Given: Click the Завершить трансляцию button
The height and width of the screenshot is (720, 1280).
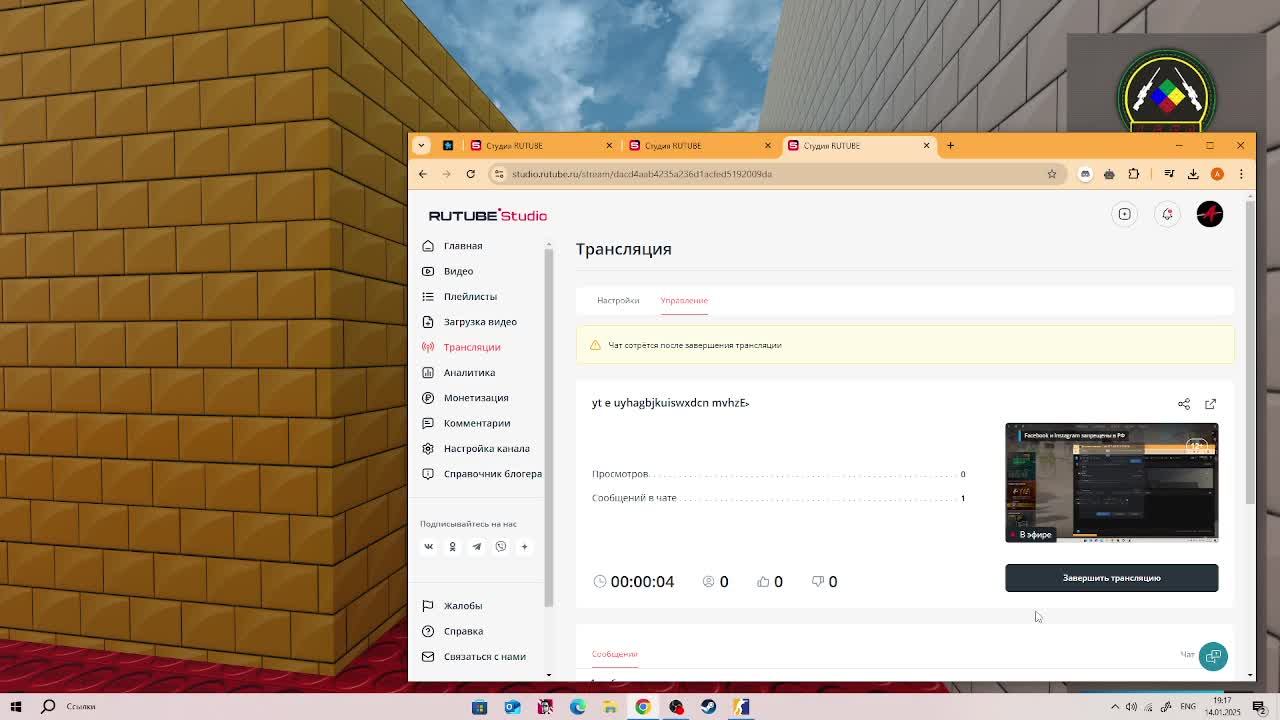Looking at the screenshot, I should click(x=1111, y=578).
